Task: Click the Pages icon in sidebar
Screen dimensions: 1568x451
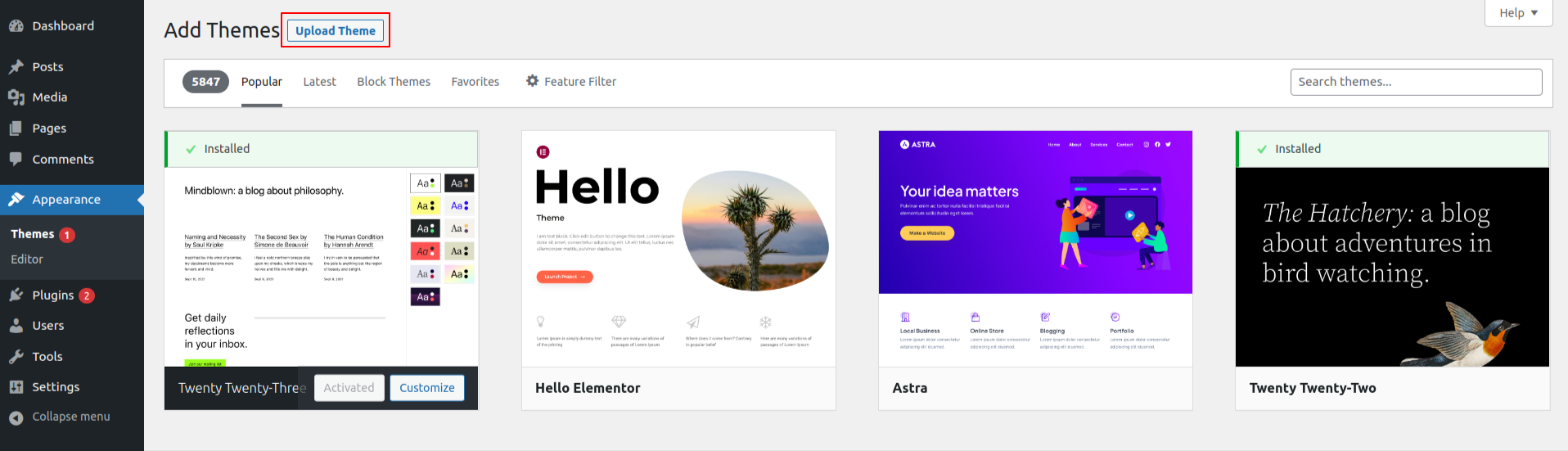Action: (16, 129)
